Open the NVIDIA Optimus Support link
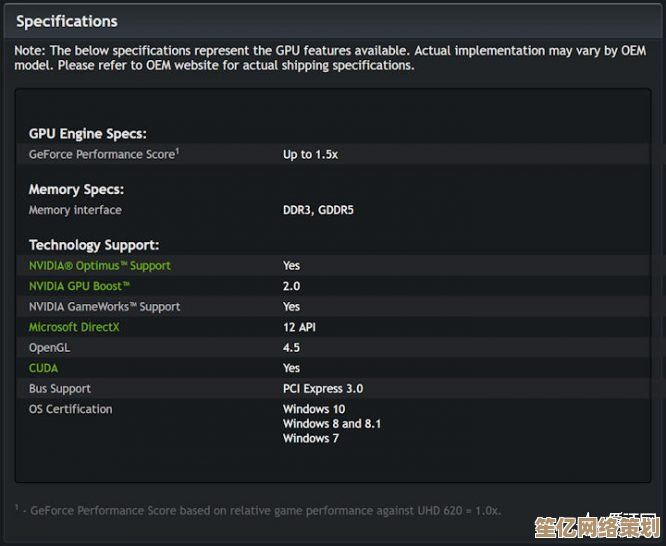666x546 pixels. 100,266
